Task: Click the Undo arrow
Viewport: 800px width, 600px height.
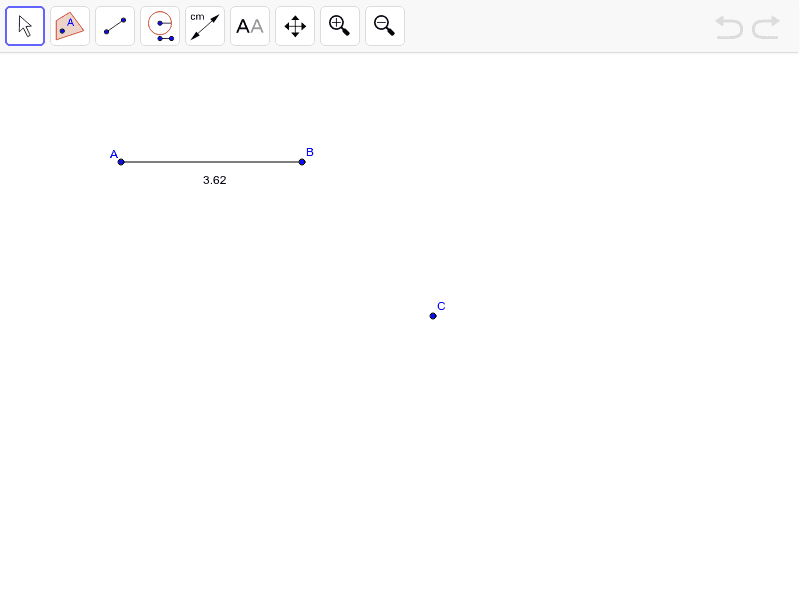Action: click(x=729, y=27)
